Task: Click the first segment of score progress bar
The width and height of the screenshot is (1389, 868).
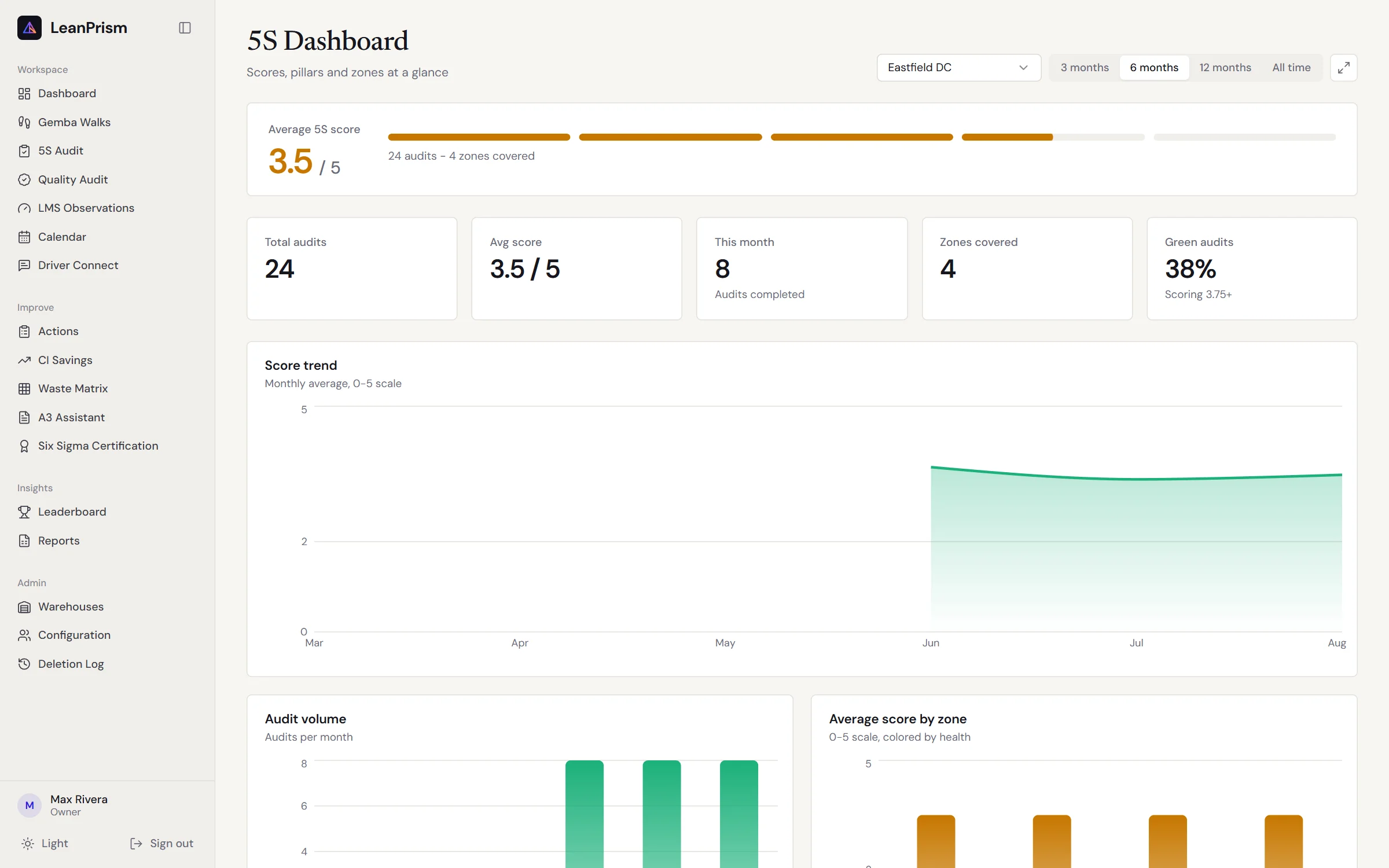Action: pyautogui.click(x=479, y=137)
